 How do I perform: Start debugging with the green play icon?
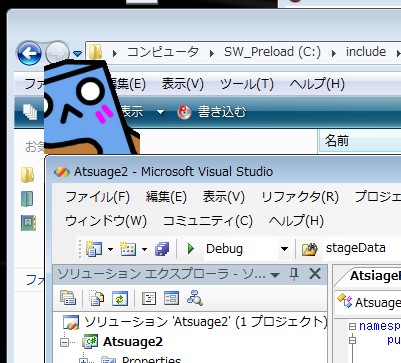click(x=191, y=249)
